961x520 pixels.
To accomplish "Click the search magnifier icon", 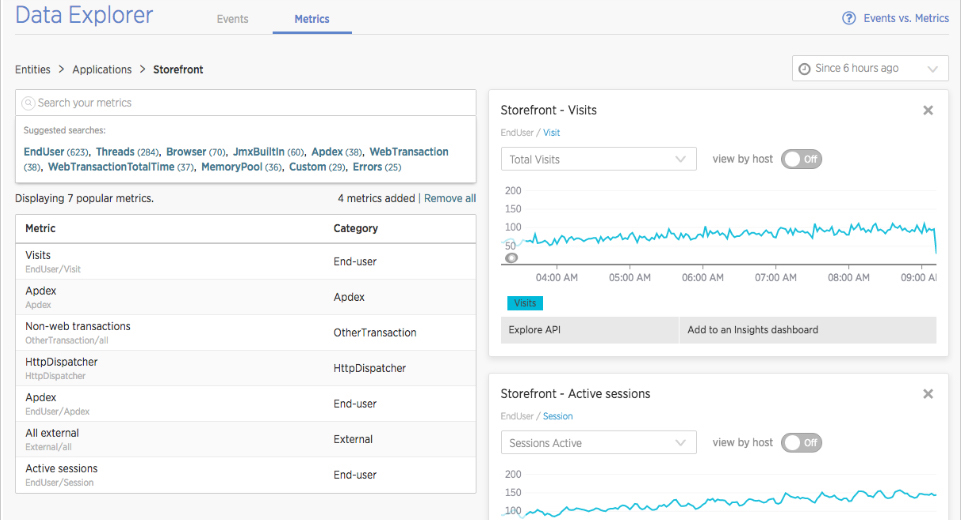I will coord(28,103).
